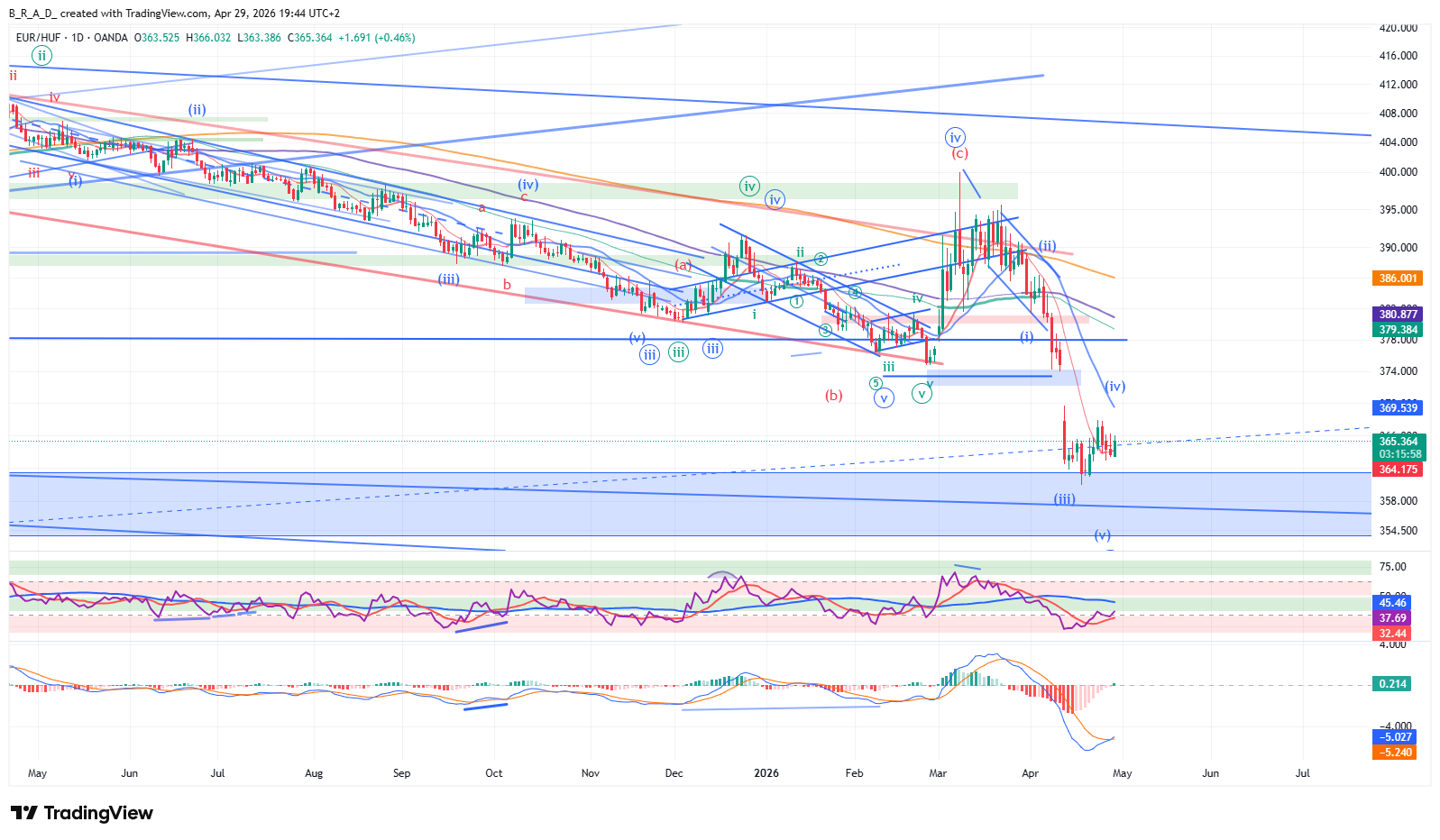Select the circled green ii wave label at top left

pyautogui.click(x=41, y=56)
